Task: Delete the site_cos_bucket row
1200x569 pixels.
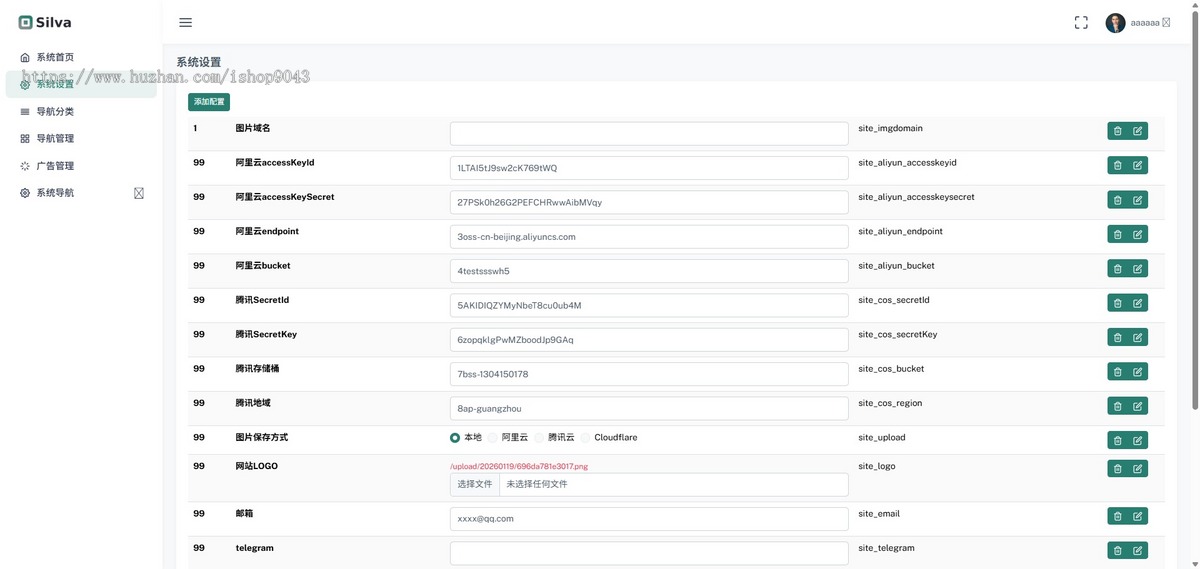Action: (1117, 371)
